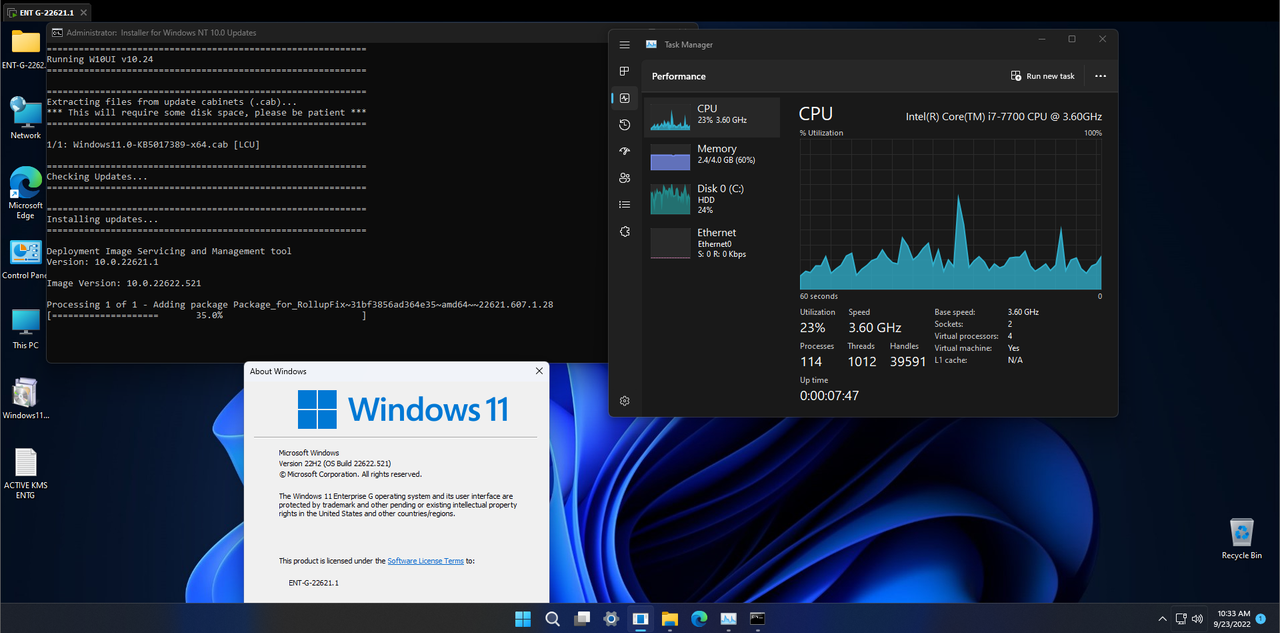Open the Start menu

523,618
